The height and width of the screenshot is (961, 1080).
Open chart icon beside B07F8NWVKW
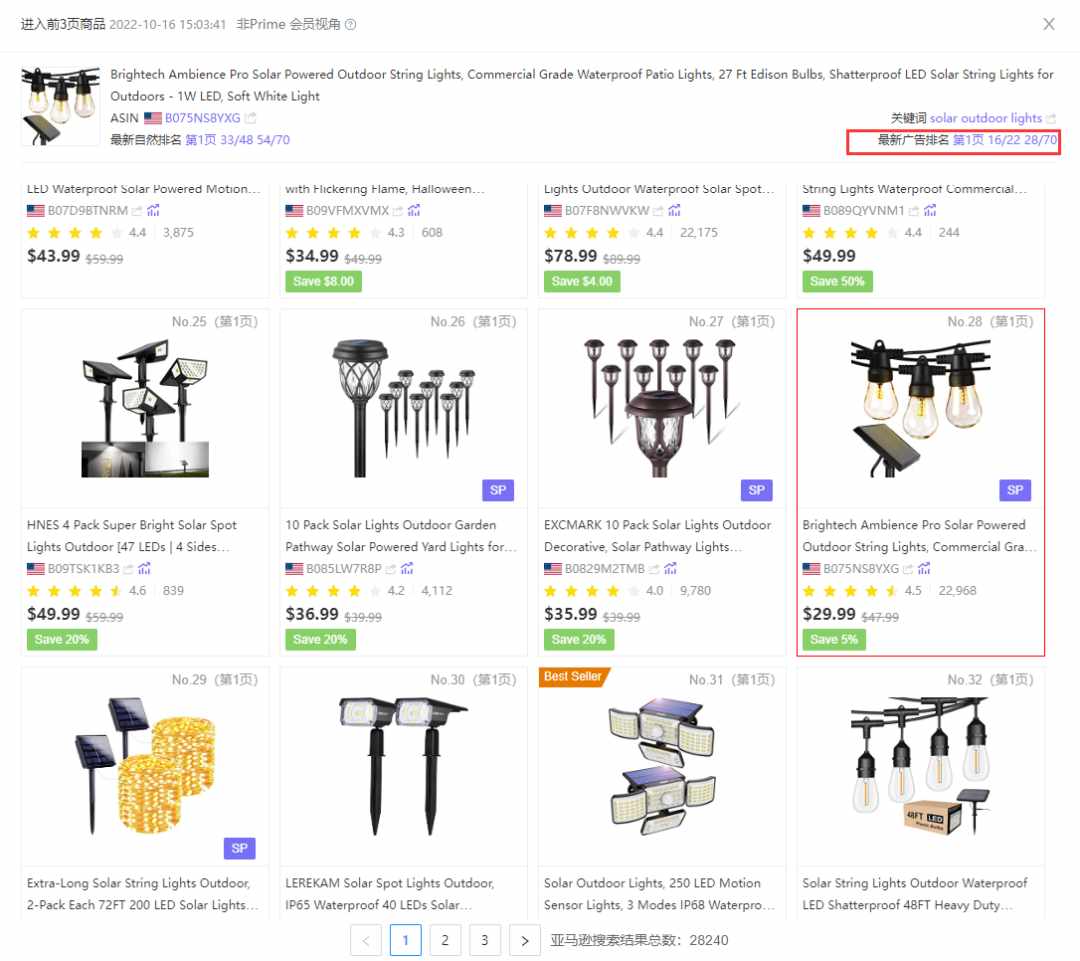(x=674, y=210)
